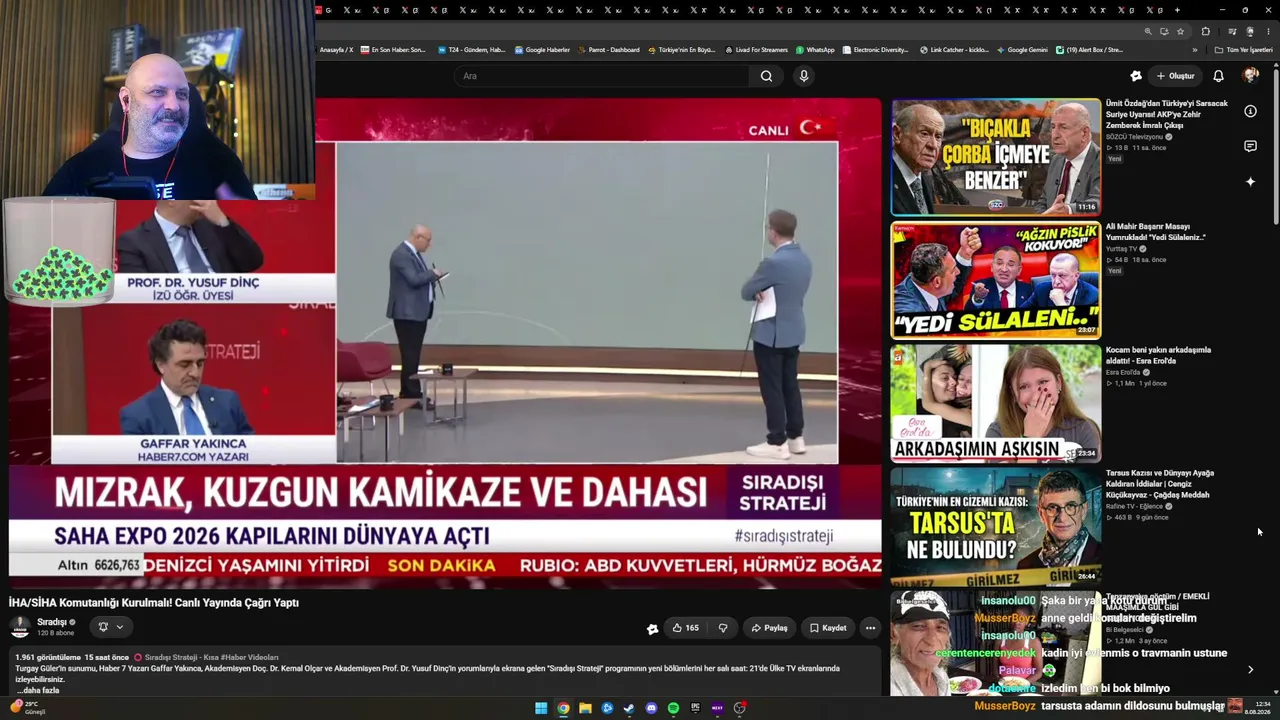Open Epic Games Launcher from the taskbar

click(x=695, y=708)
